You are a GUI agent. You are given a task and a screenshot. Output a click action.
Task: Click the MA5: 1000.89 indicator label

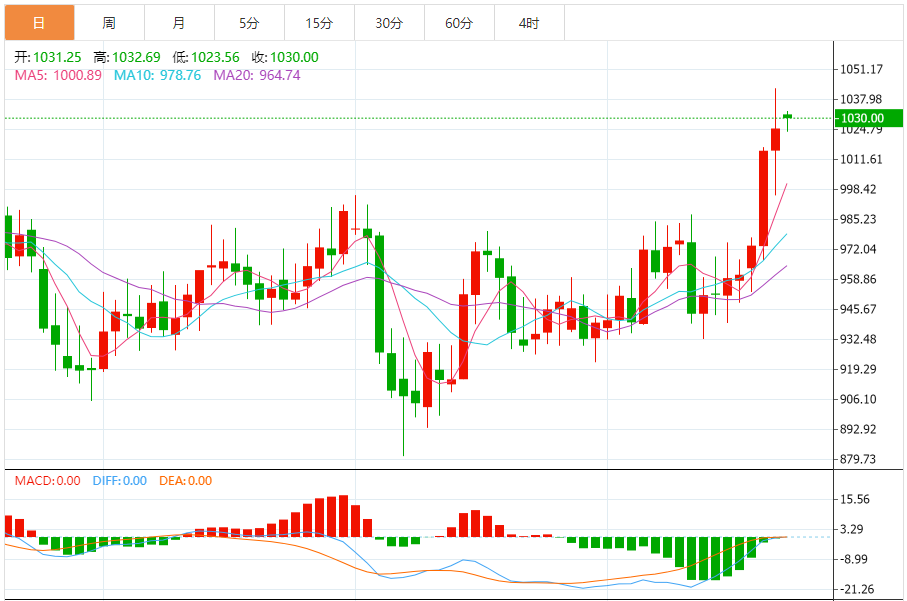pos(58,75)
